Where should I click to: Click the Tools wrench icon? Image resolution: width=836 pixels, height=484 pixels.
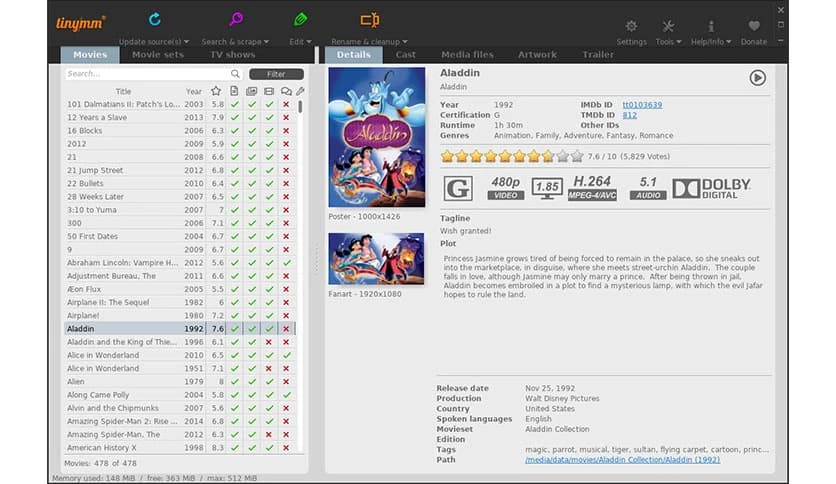pyautogui.click(x=668, y=26)
